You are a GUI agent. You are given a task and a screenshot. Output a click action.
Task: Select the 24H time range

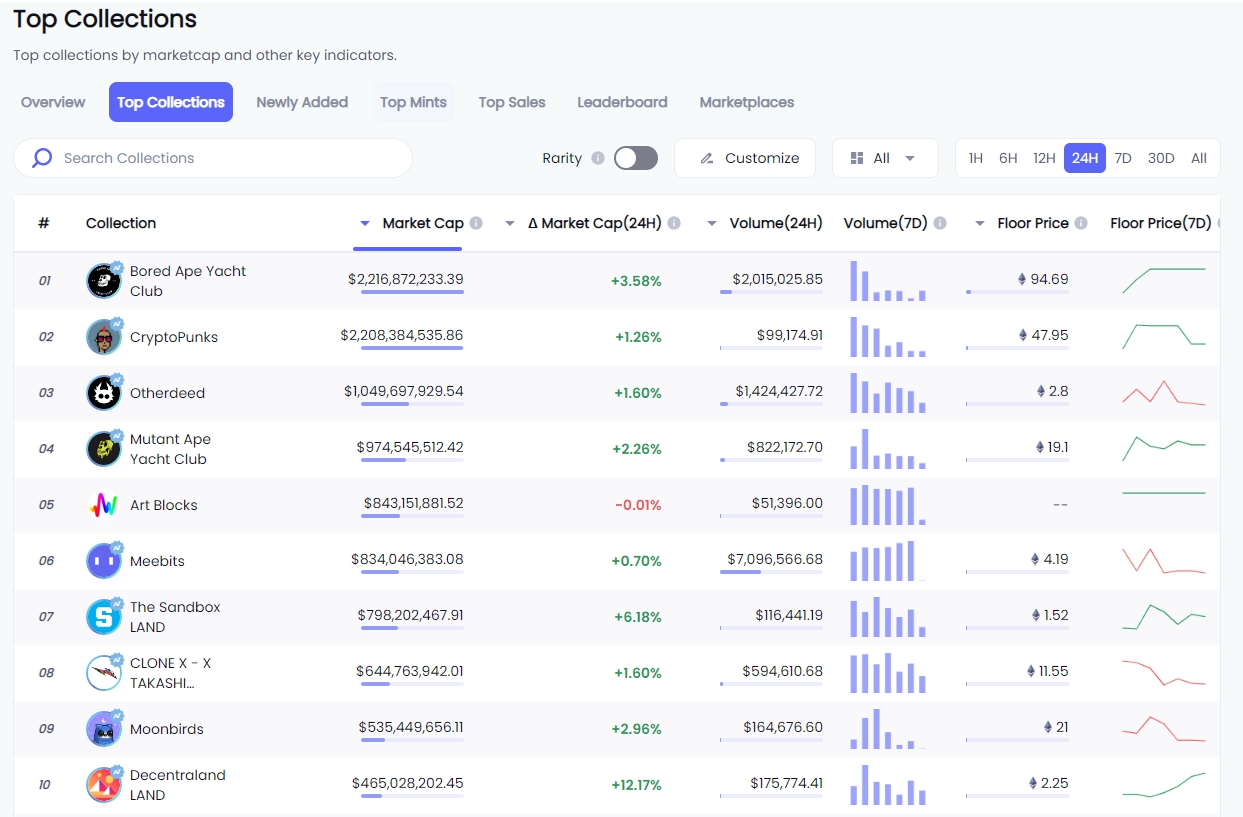1085,158
